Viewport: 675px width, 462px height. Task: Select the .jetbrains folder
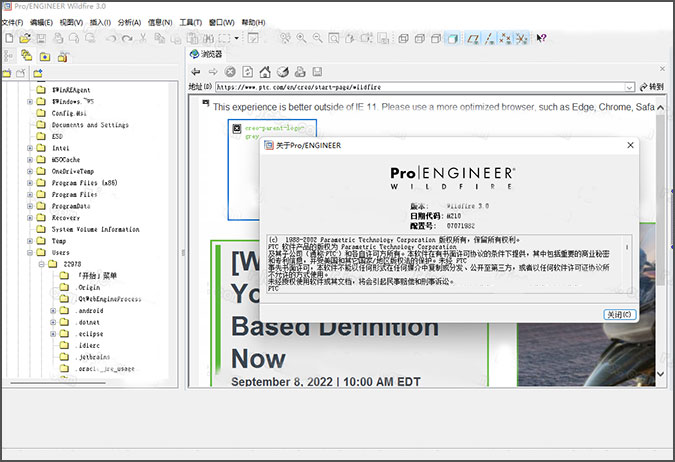click(93, 357)
